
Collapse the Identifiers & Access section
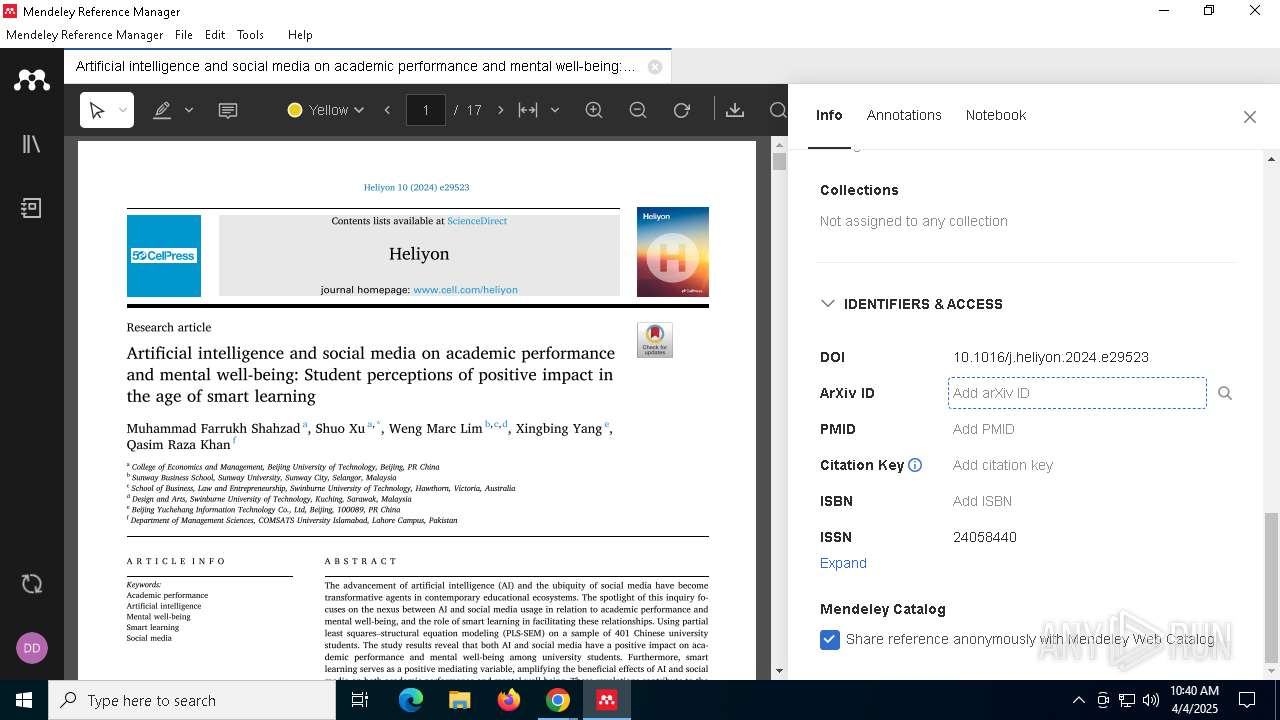828,303
